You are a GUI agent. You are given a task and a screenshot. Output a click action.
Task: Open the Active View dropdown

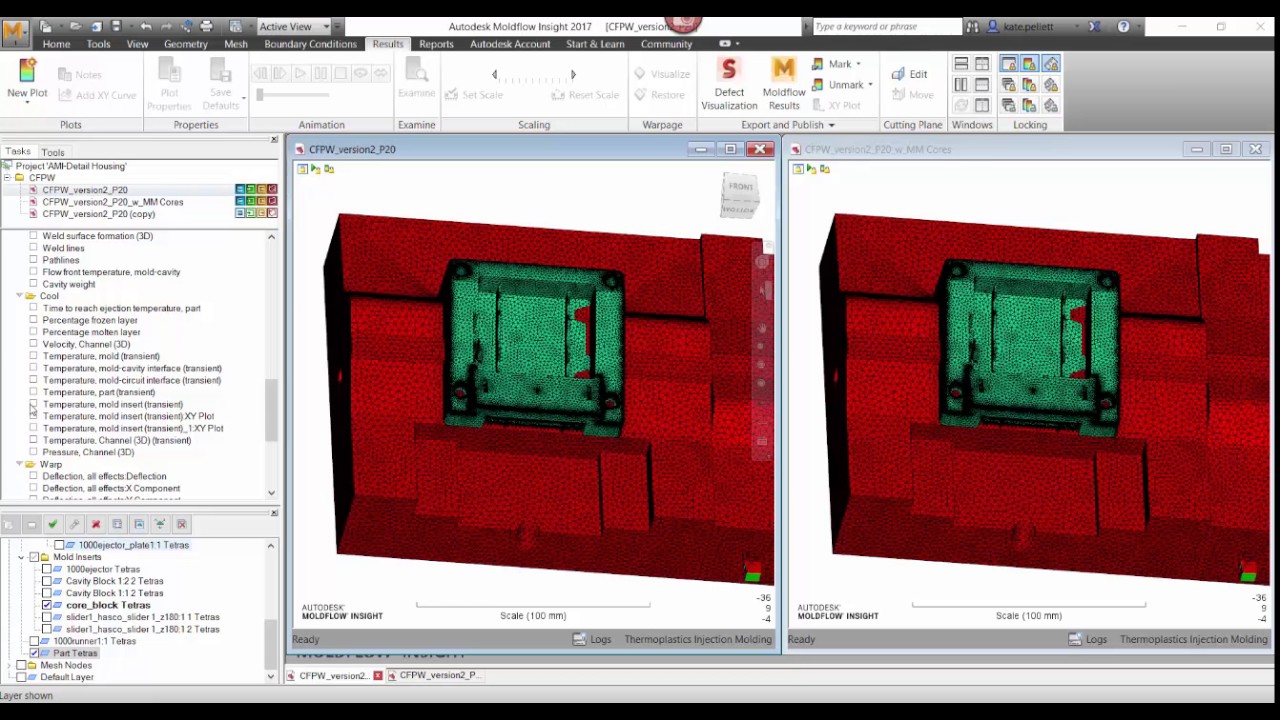296,27
